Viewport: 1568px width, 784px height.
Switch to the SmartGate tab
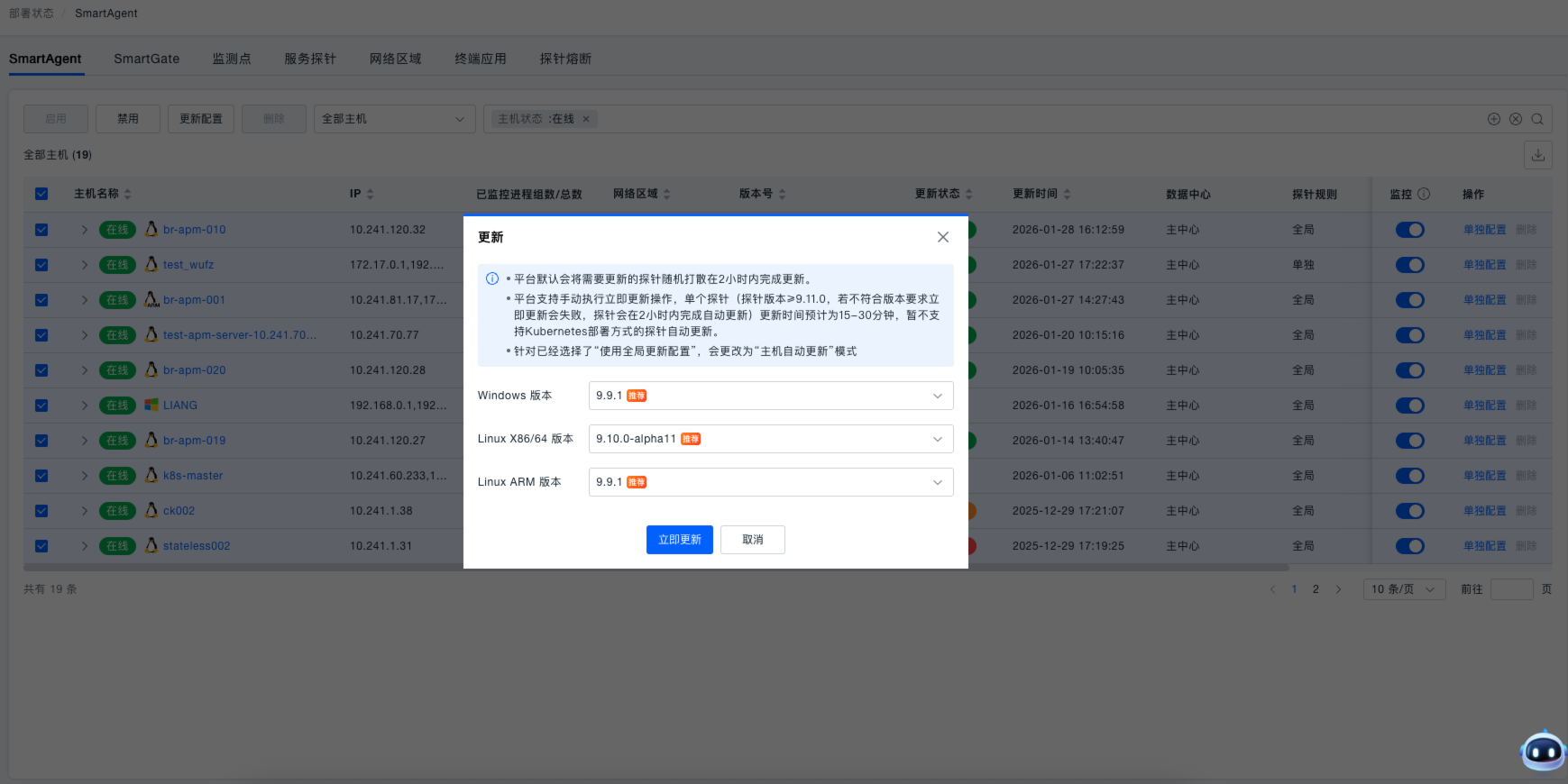click(146, 59)
